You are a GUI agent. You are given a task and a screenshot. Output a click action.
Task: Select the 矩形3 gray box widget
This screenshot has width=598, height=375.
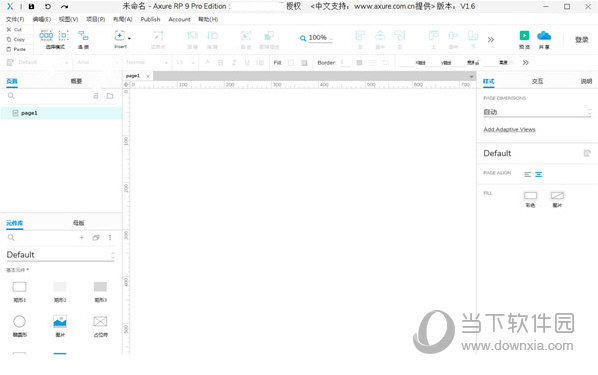[x=100, y=286]
